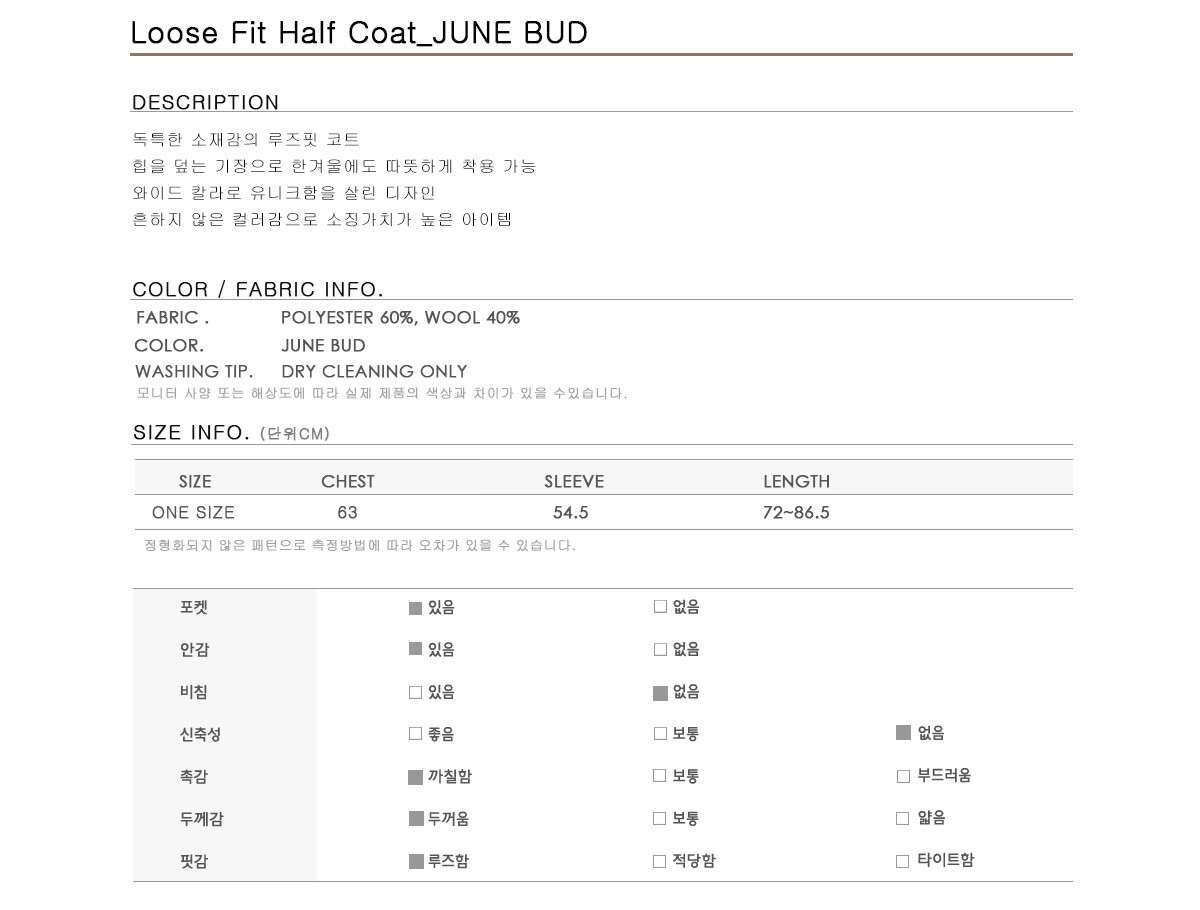
Task: Check the 좋음 box for 신축성
Action: [x=415, y=734]
